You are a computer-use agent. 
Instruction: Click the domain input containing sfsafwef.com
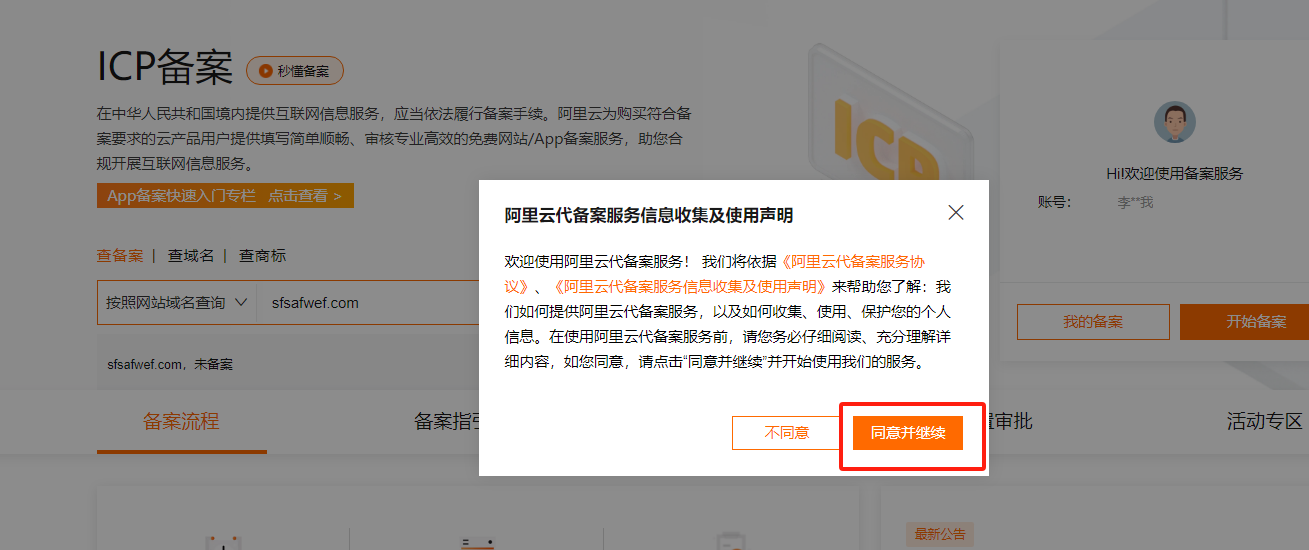coord(368,302)
